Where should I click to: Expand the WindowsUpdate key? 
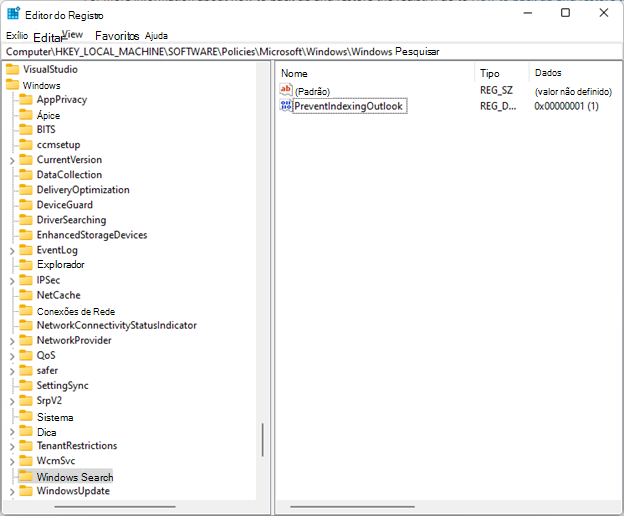pos(12,492)
